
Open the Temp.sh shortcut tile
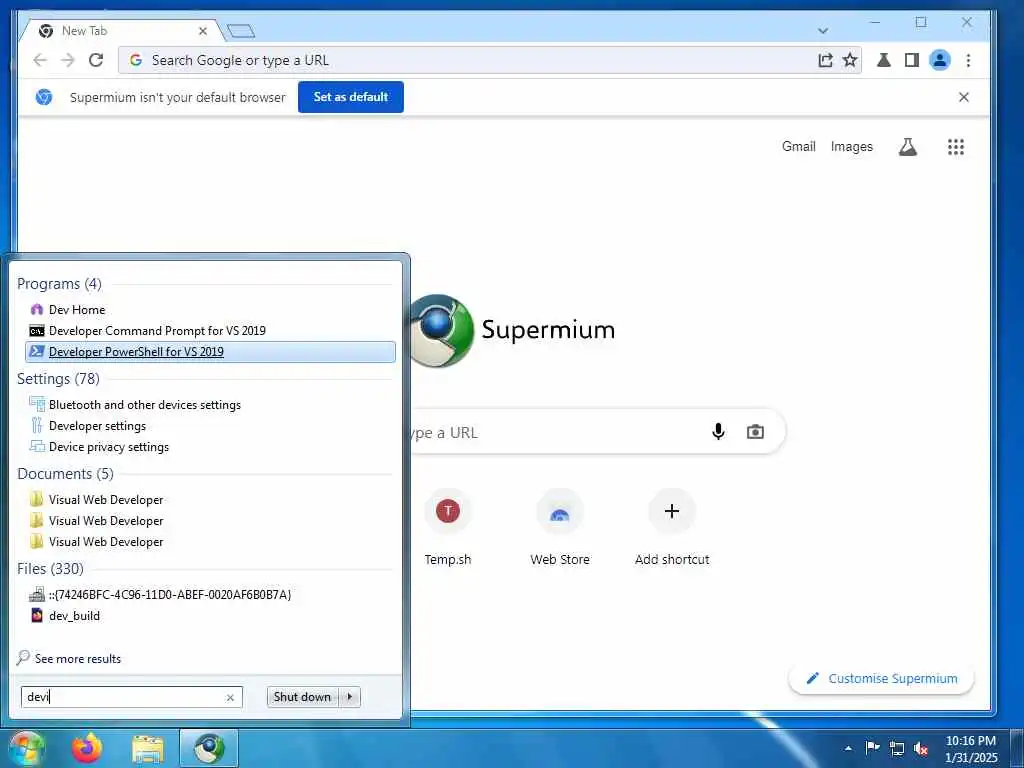(448, 528)
